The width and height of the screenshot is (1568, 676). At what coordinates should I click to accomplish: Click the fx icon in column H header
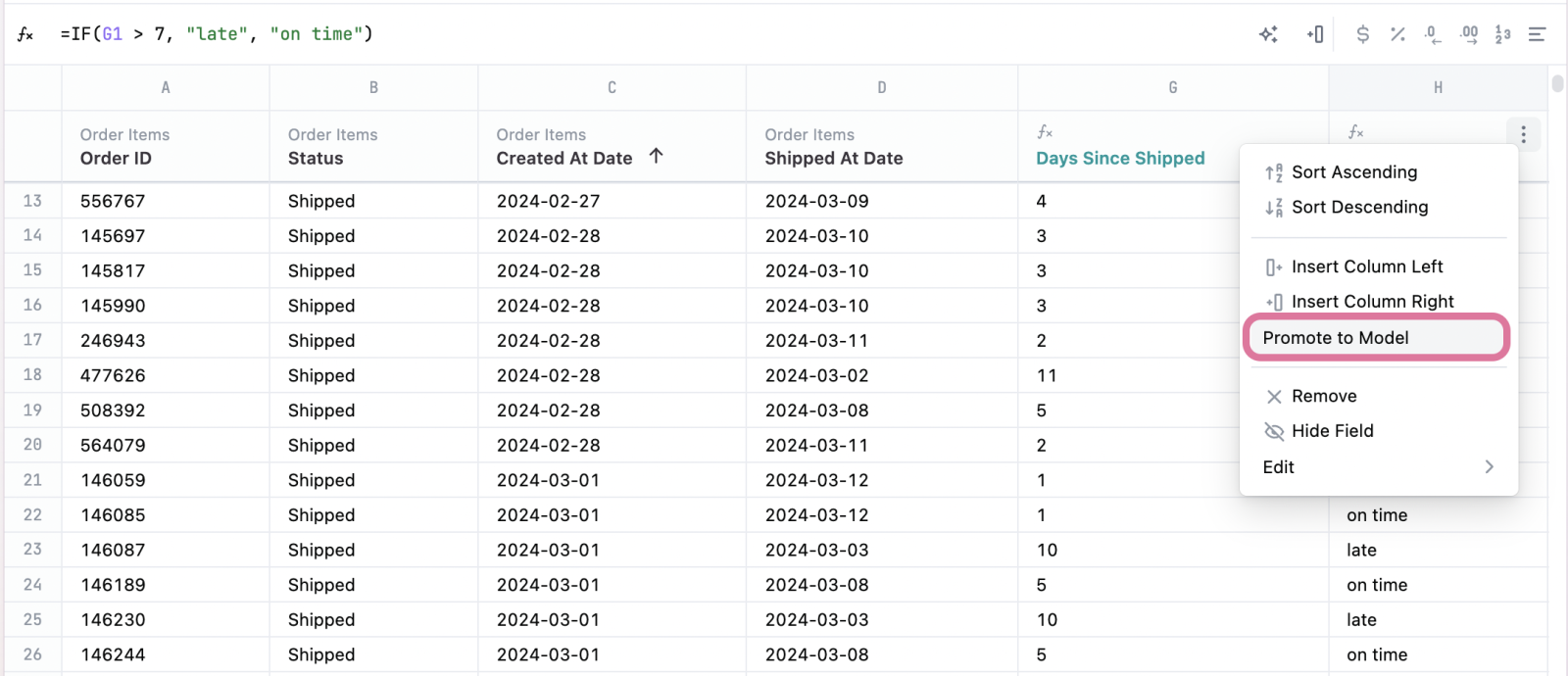(1355, 131)
